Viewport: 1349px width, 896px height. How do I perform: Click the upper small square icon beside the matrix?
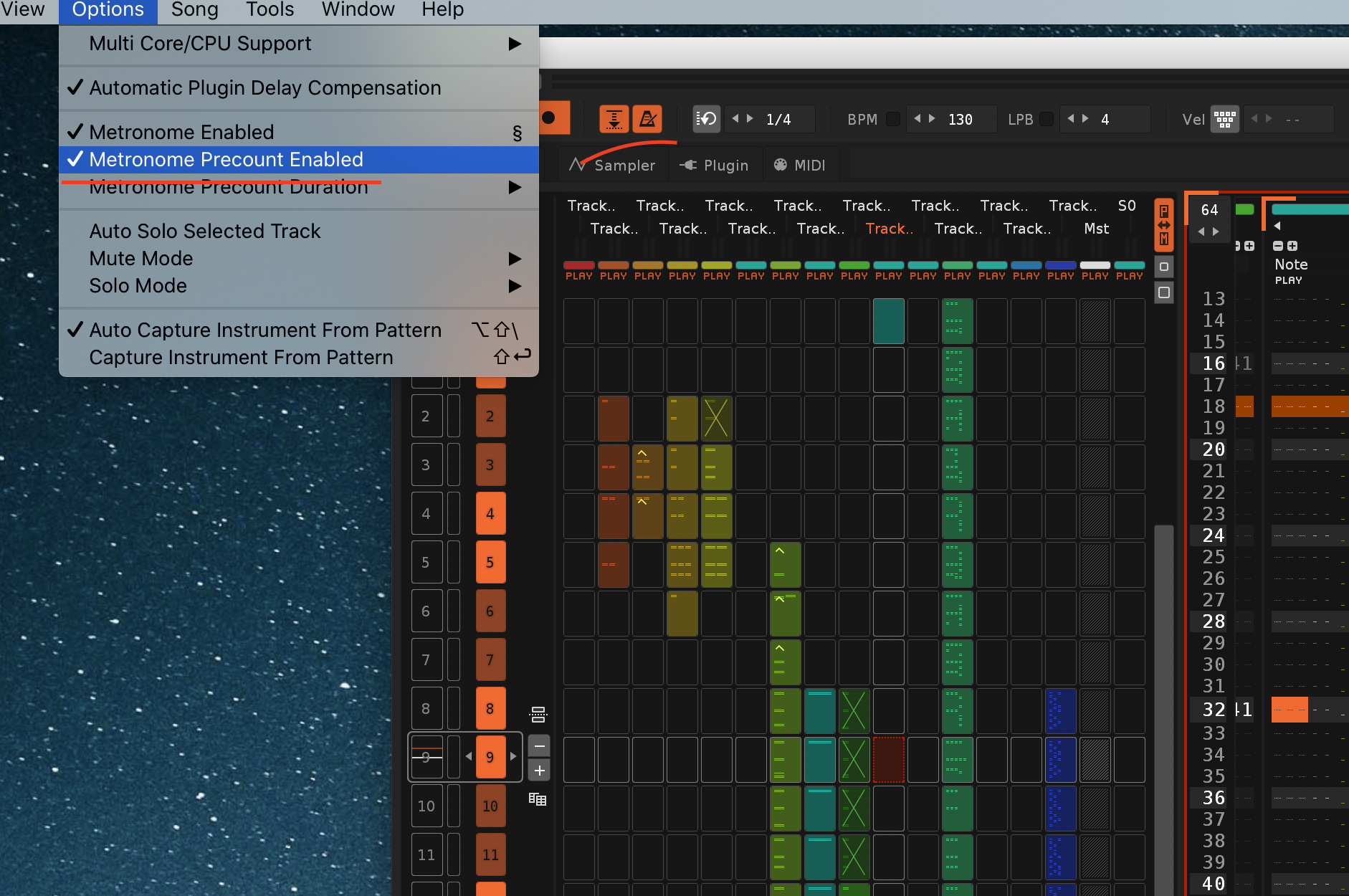click(1164, 267)
